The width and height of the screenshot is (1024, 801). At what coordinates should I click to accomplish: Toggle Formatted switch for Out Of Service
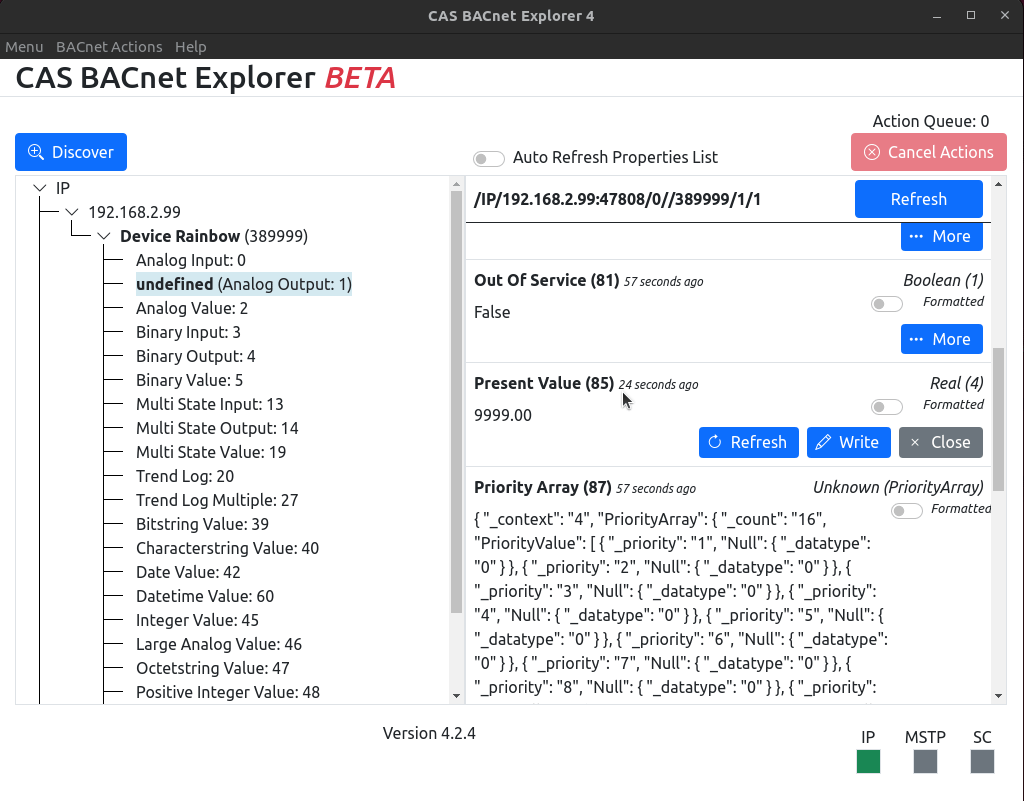887,304
